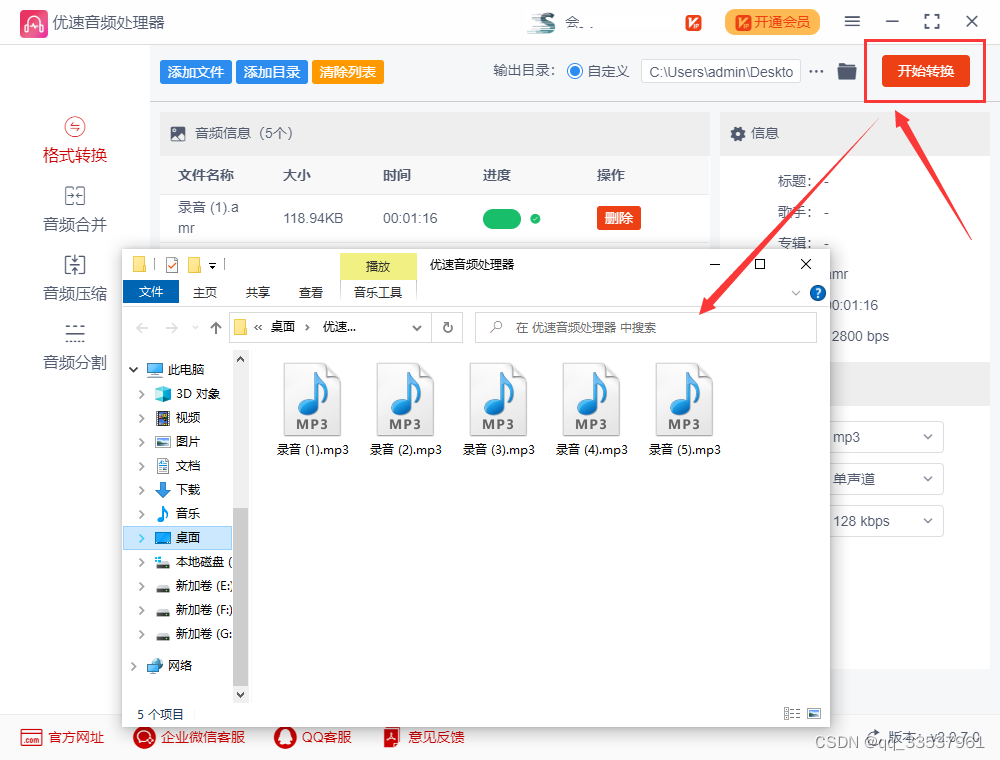
Task: Click 删除 button for 录音 (1).amr
Action: click(619, 218)
